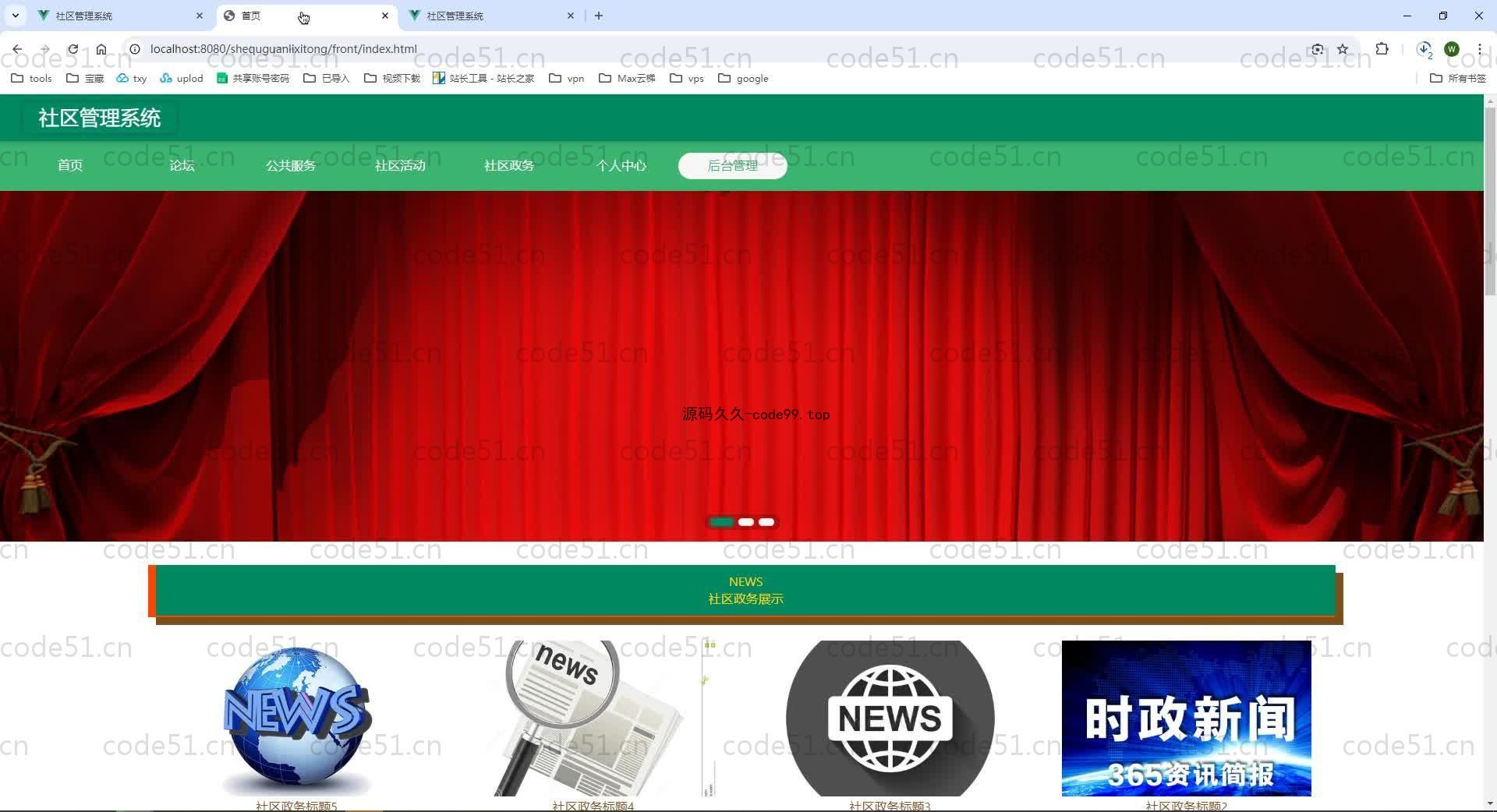Viewport: 1497px width, 812px height.
Task: Click the green profile avatar icon
Action: [1451, 49]
